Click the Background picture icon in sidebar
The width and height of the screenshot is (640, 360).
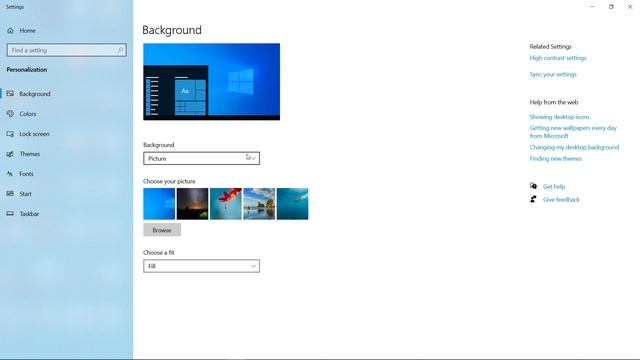(x=10, y=93)
